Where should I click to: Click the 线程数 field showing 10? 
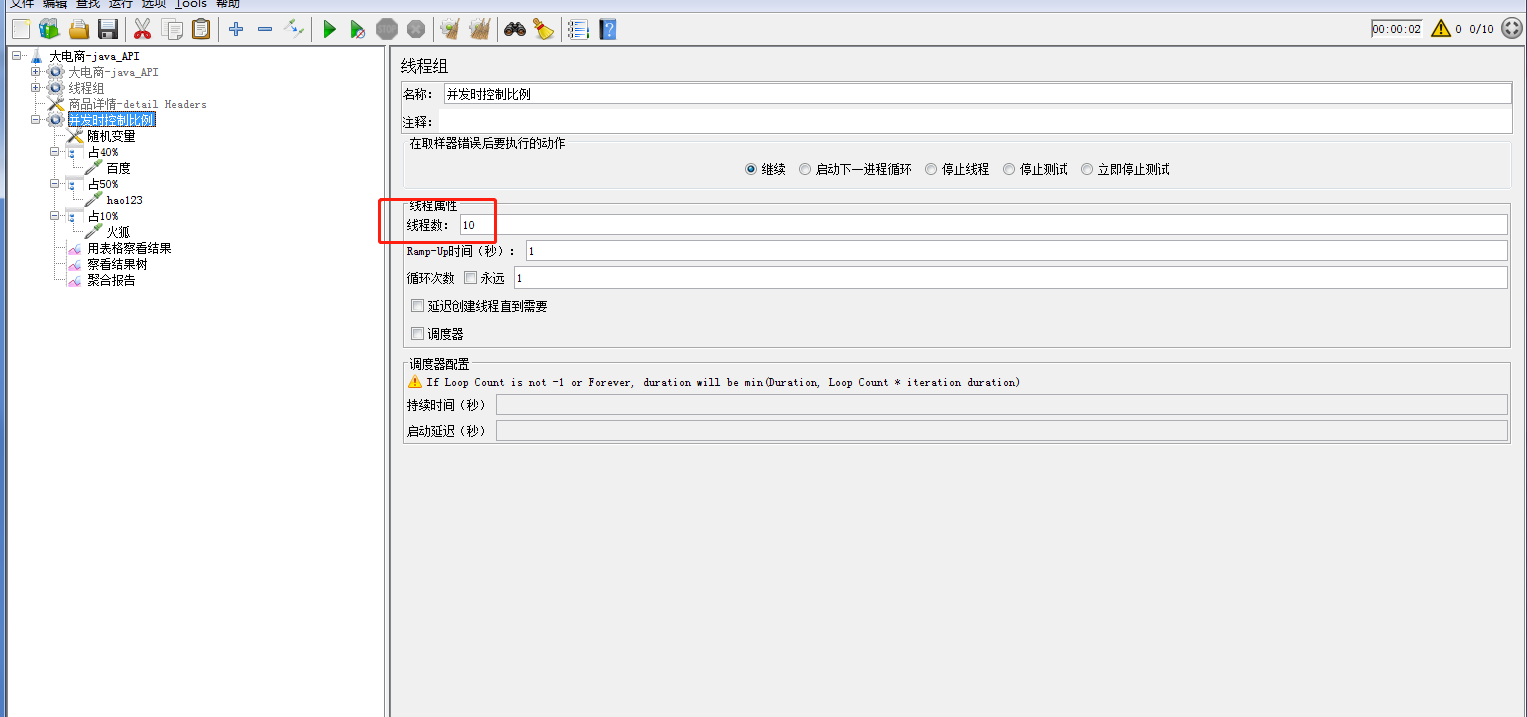click(x=983, y=225)
